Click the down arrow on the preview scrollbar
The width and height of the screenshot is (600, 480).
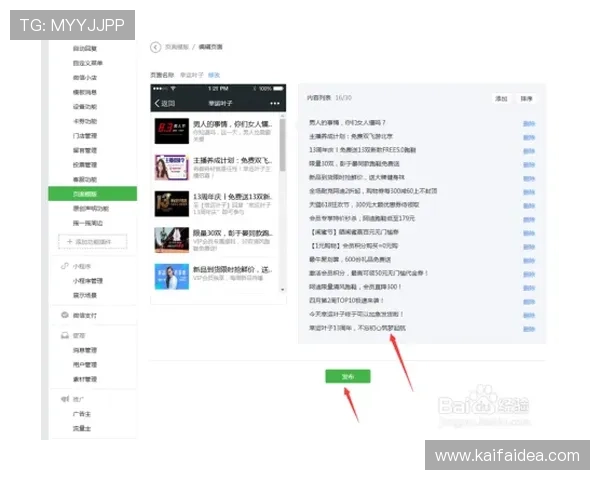283,290
